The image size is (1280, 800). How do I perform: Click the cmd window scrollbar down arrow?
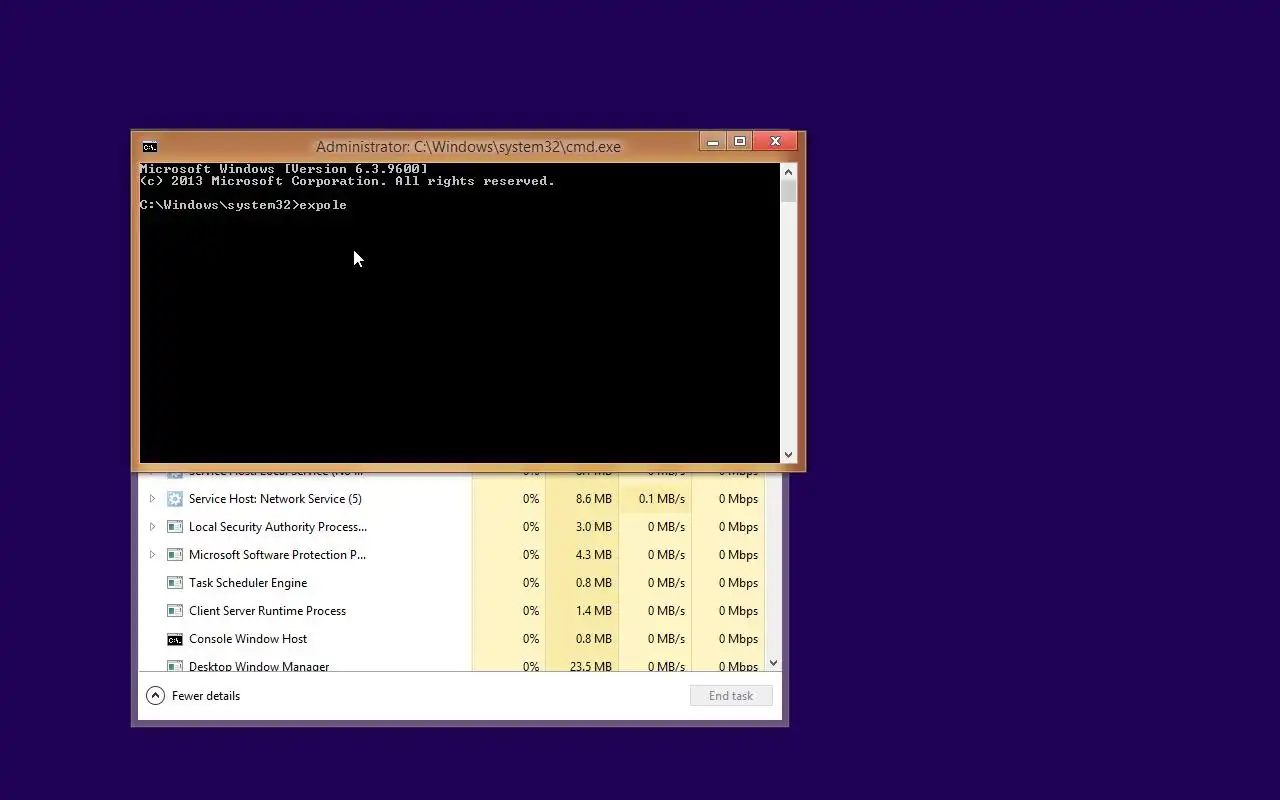[788, 455]
